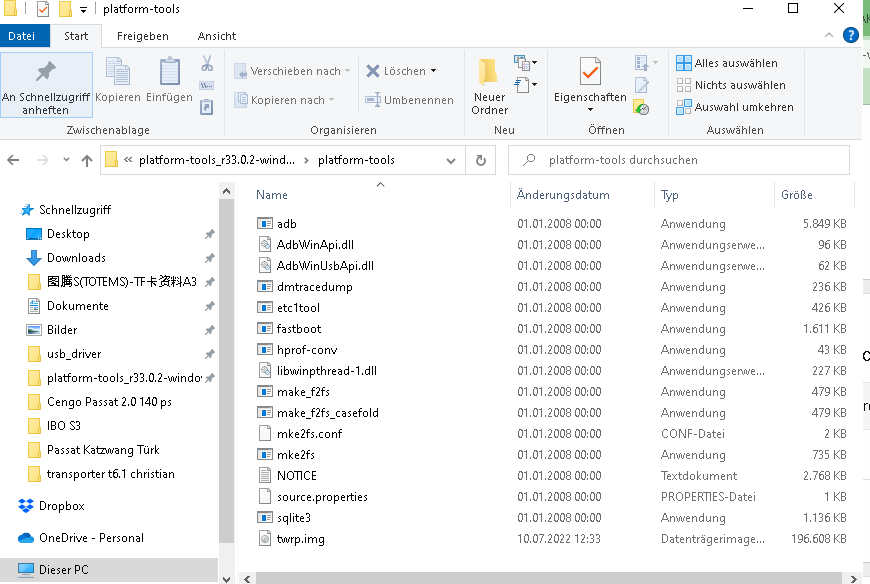Click the horizontal scrollbar right arrow
870x584 pixels.
853,578
